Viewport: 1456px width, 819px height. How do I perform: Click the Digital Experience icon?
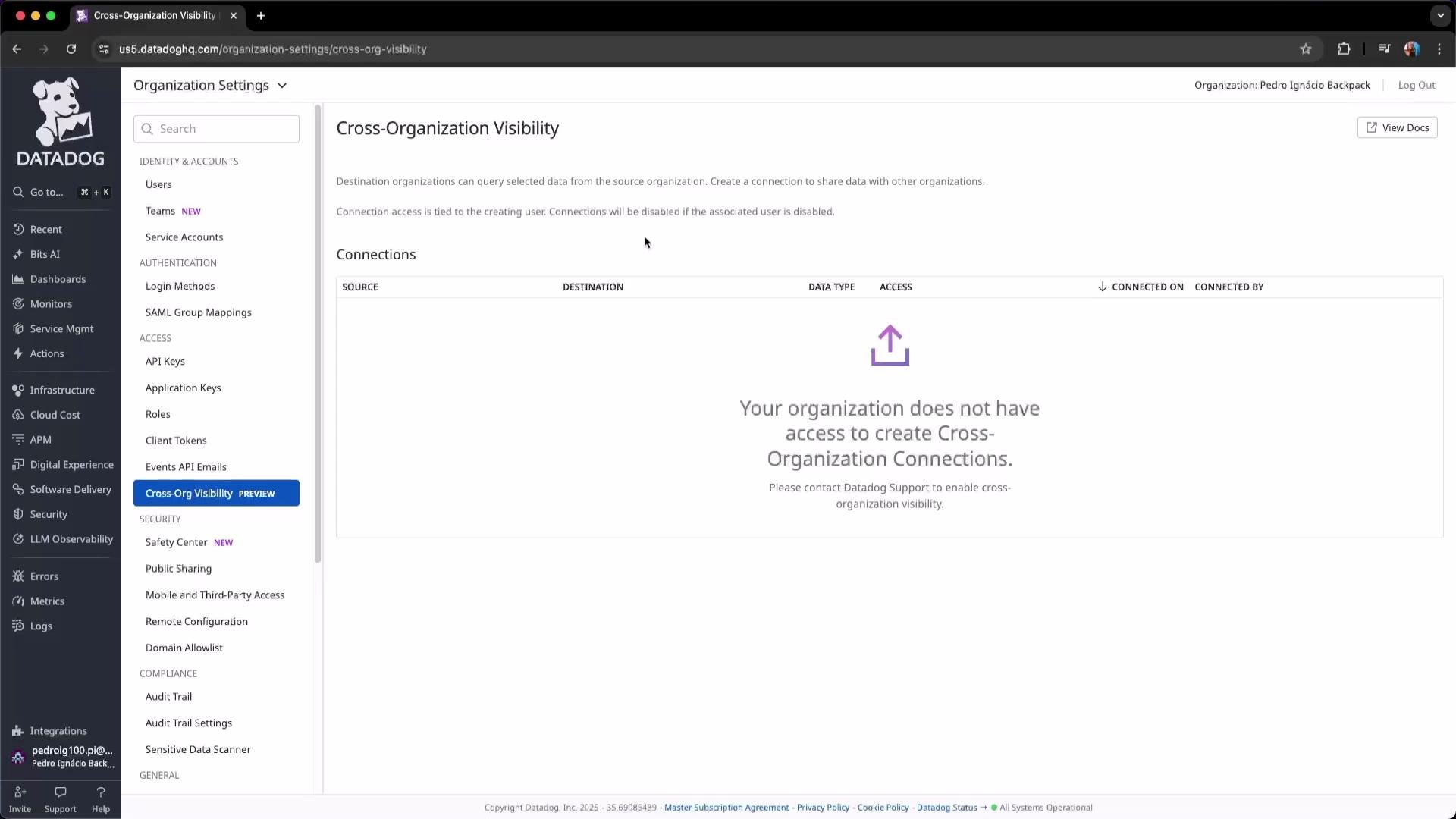pos(18,464)
